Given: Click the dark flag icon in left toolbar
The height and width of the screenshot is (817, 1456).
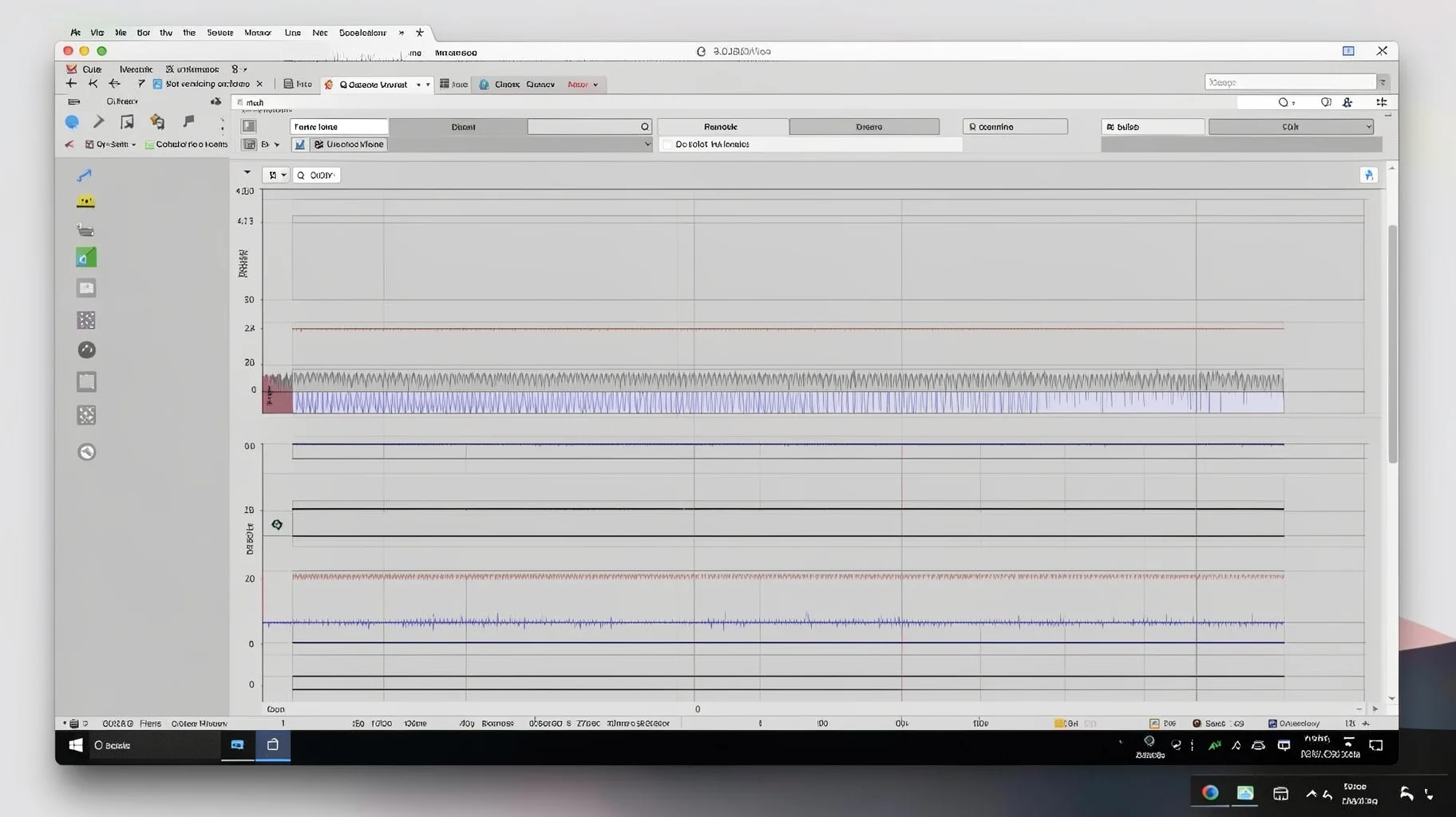Looking at the screenshot, I should pos(188,121).
